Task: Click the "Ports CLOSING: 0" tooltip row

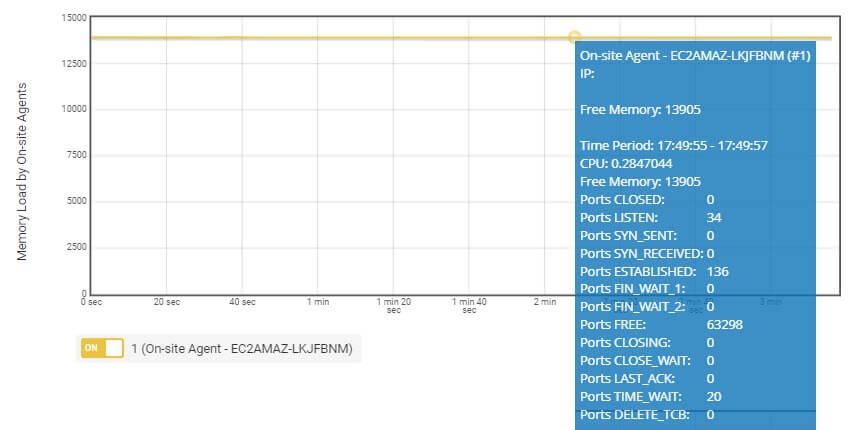Action: pos(647,342)
